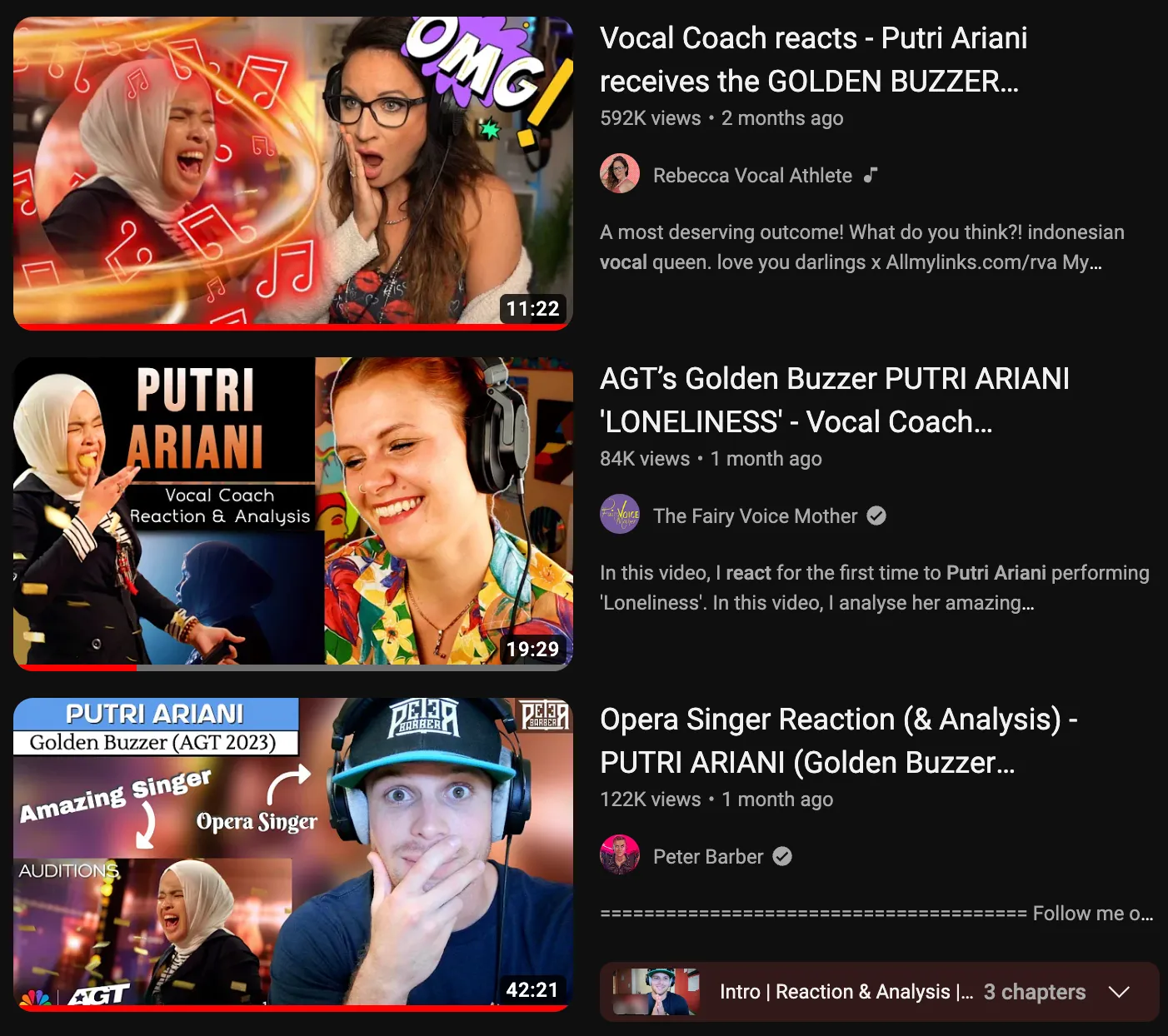The height and width of the screenshot is (1036, 1168).
Task: Open 'Opera Singer Reaction (& Analysis)' title
Action: point(839,740)
